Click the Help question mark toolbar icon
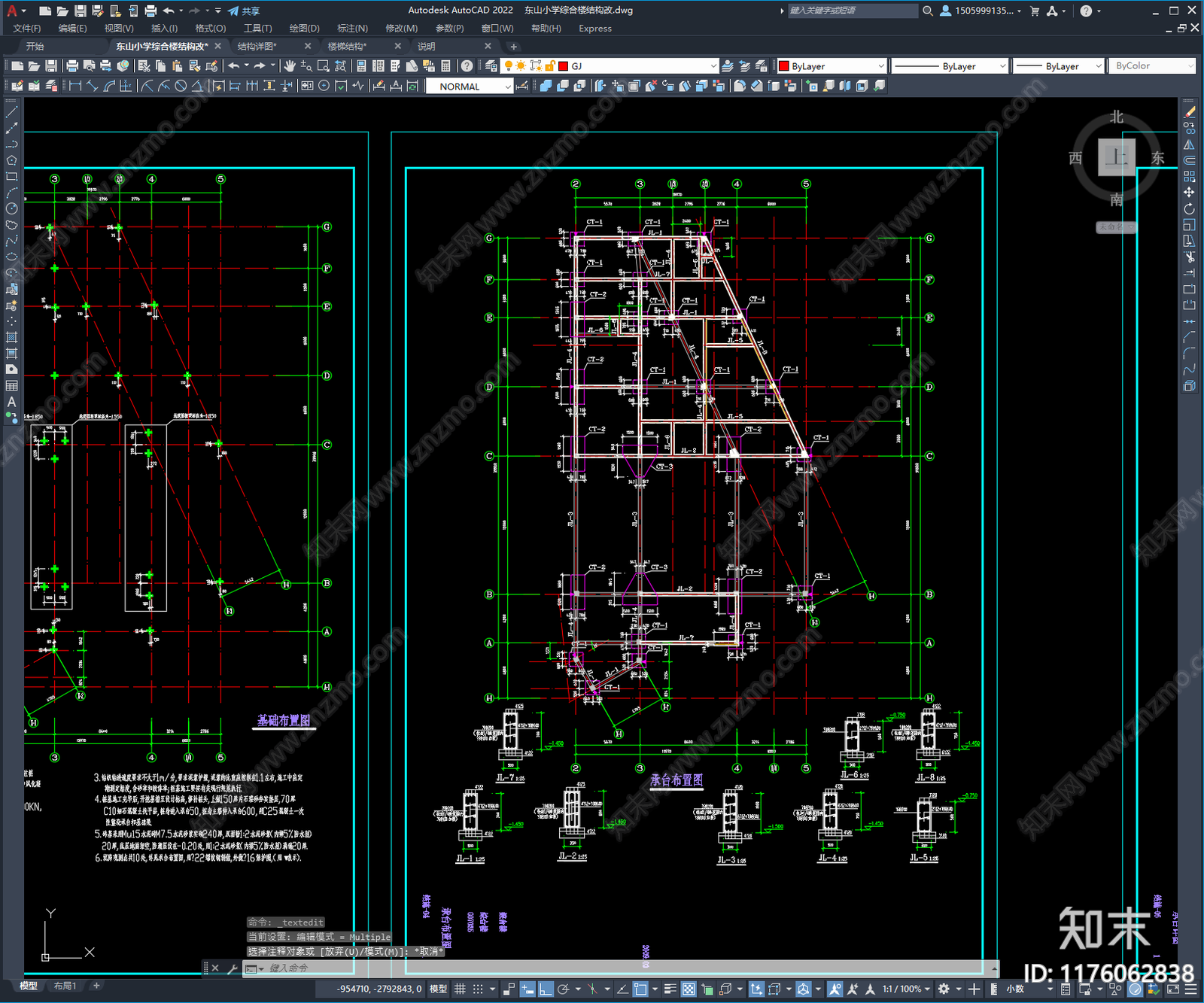 pyautogui.click(x=467, y=66)
